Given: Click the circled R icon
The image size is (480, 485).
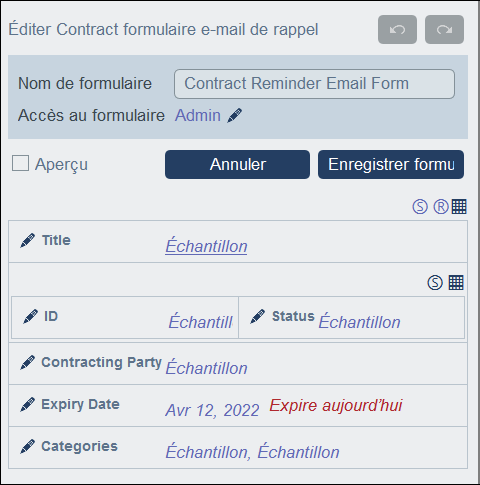Looking at the screenshot, I should click(441, 207).
